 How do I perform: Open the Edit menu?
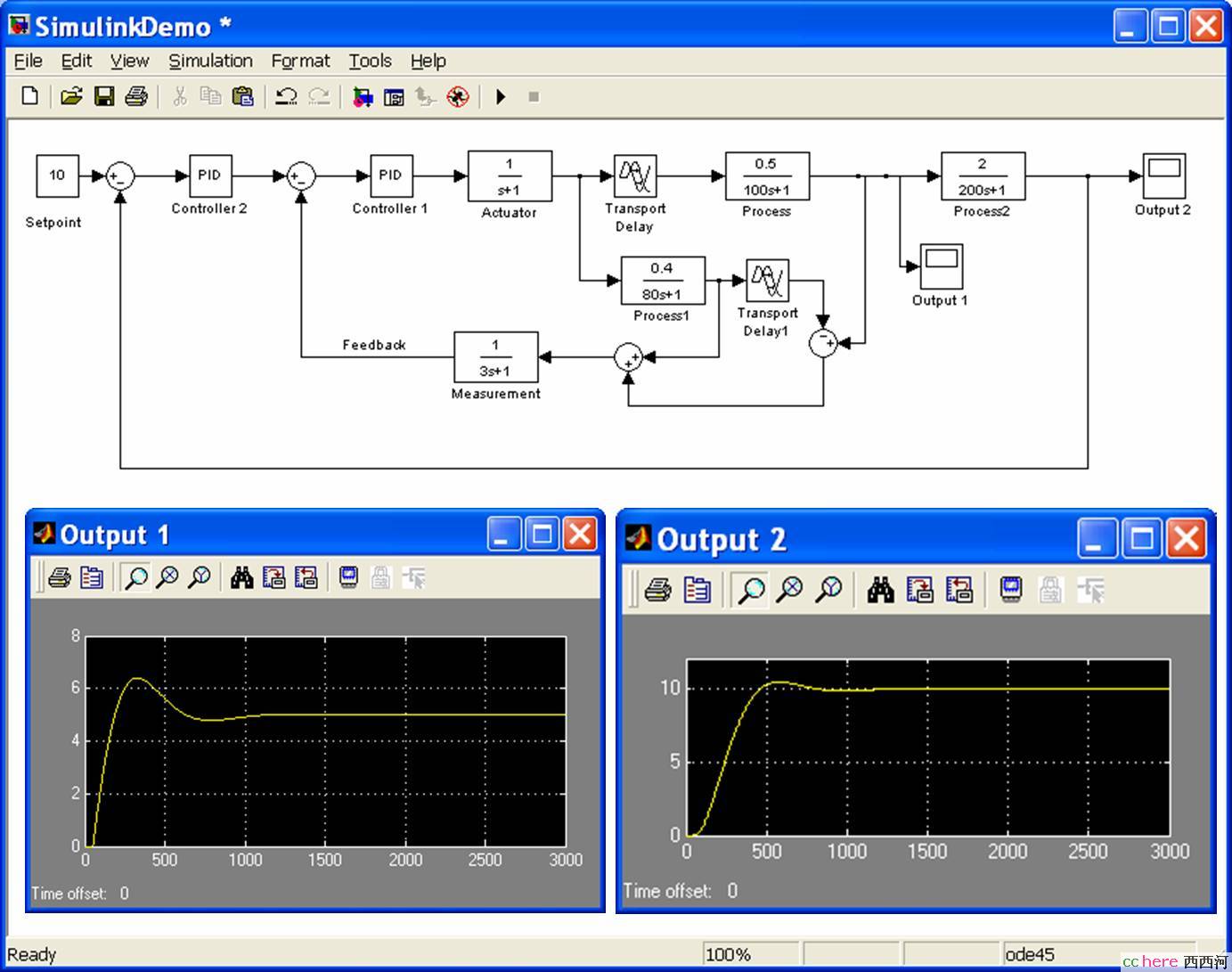(77, 61)
